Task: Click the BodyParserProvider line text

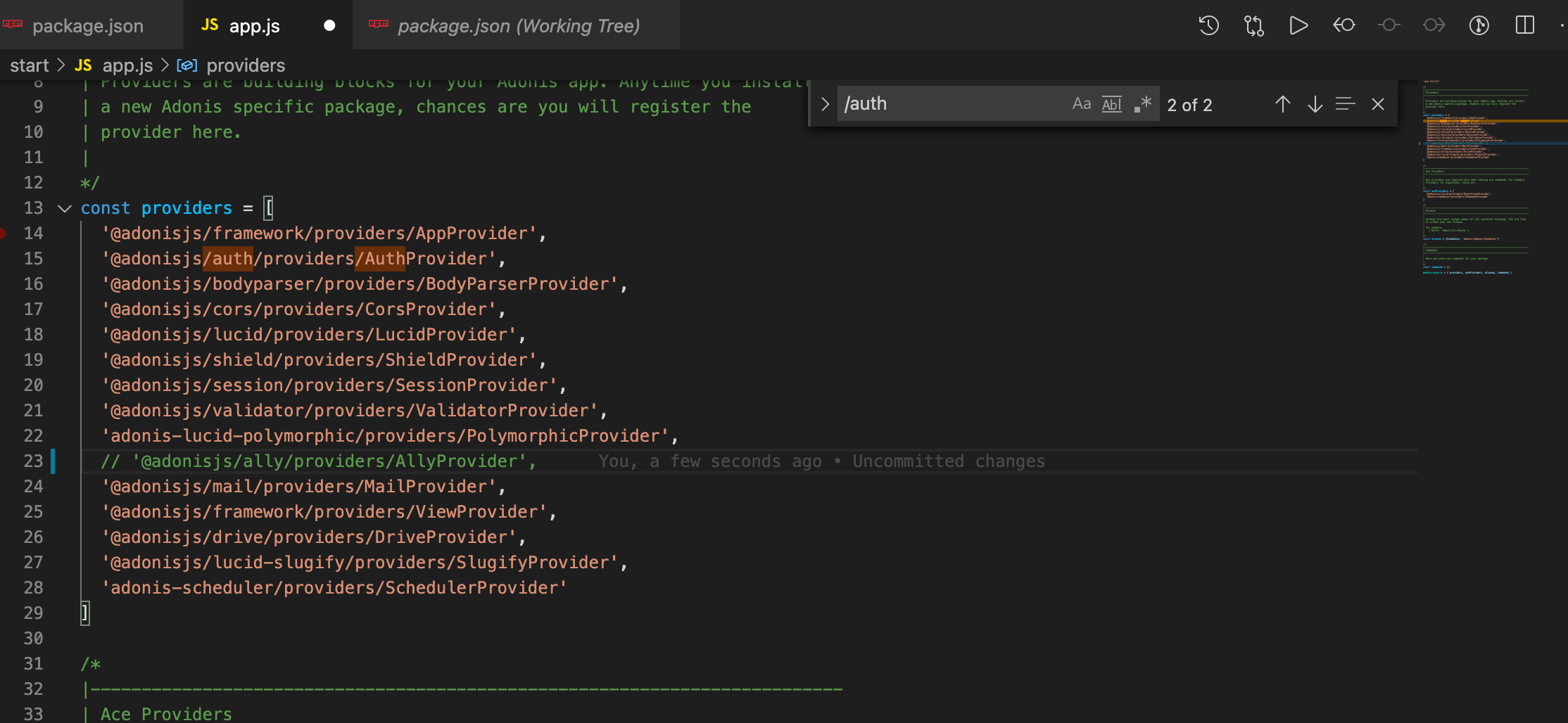Action: (x=365, y=284)
